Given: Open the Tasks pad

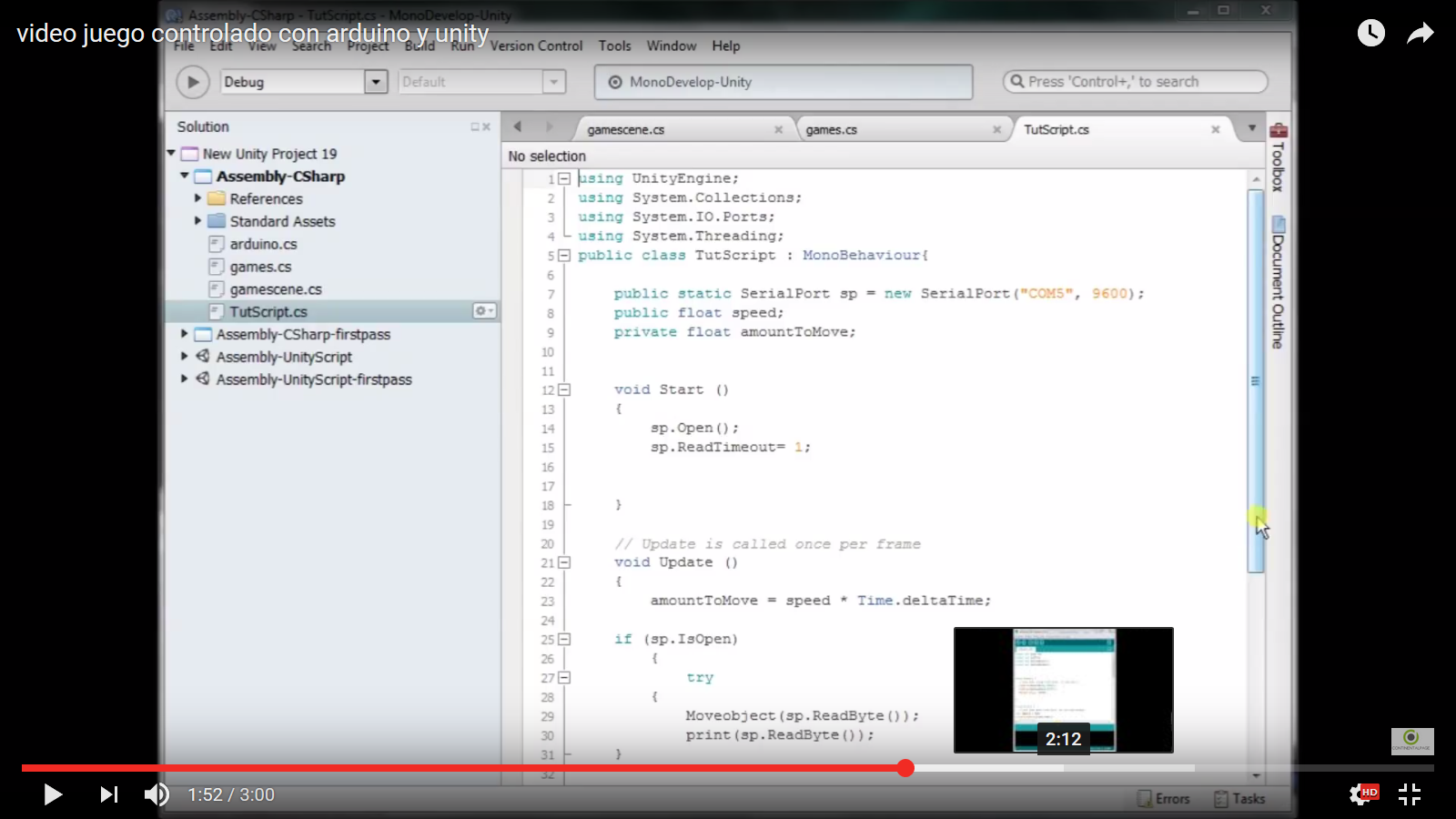Looking at the screenshot, I should tap(1239, 798).
